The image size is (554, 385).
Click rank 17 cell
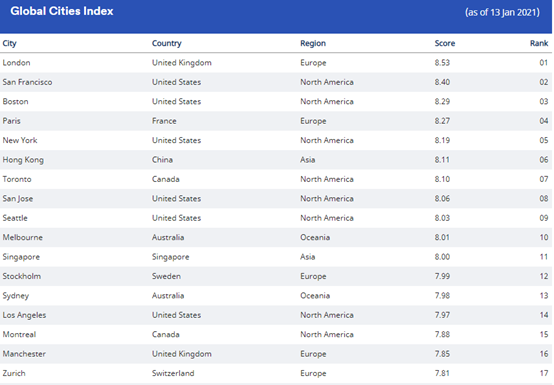[x=544, y=374]
